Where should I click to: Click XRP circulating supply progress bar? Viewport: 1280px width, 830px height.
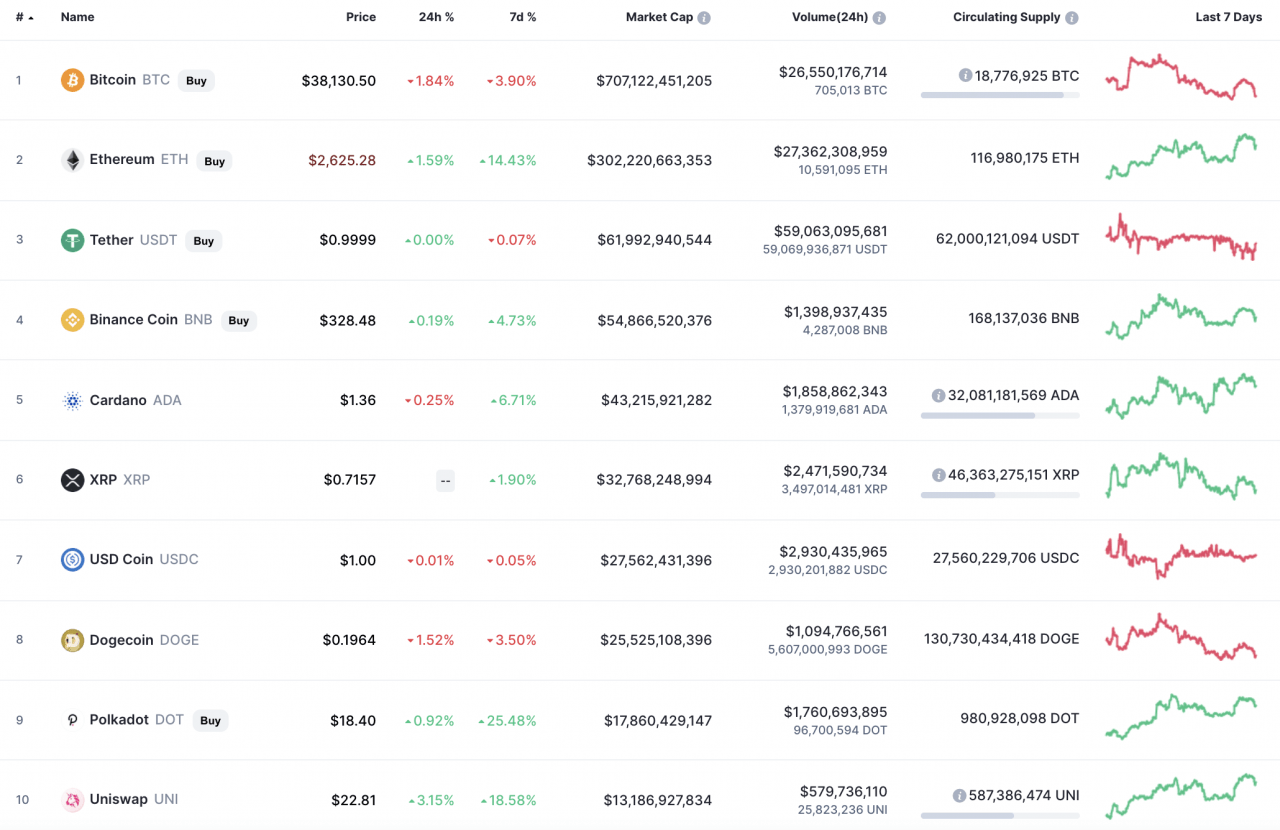pos(1000,495)
